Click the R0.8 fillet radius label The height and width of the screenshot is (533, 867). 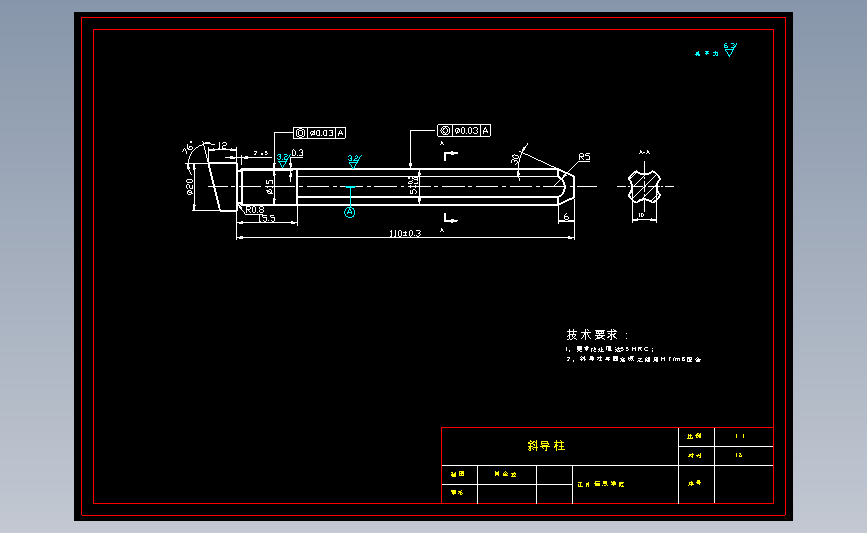point(255,210)
